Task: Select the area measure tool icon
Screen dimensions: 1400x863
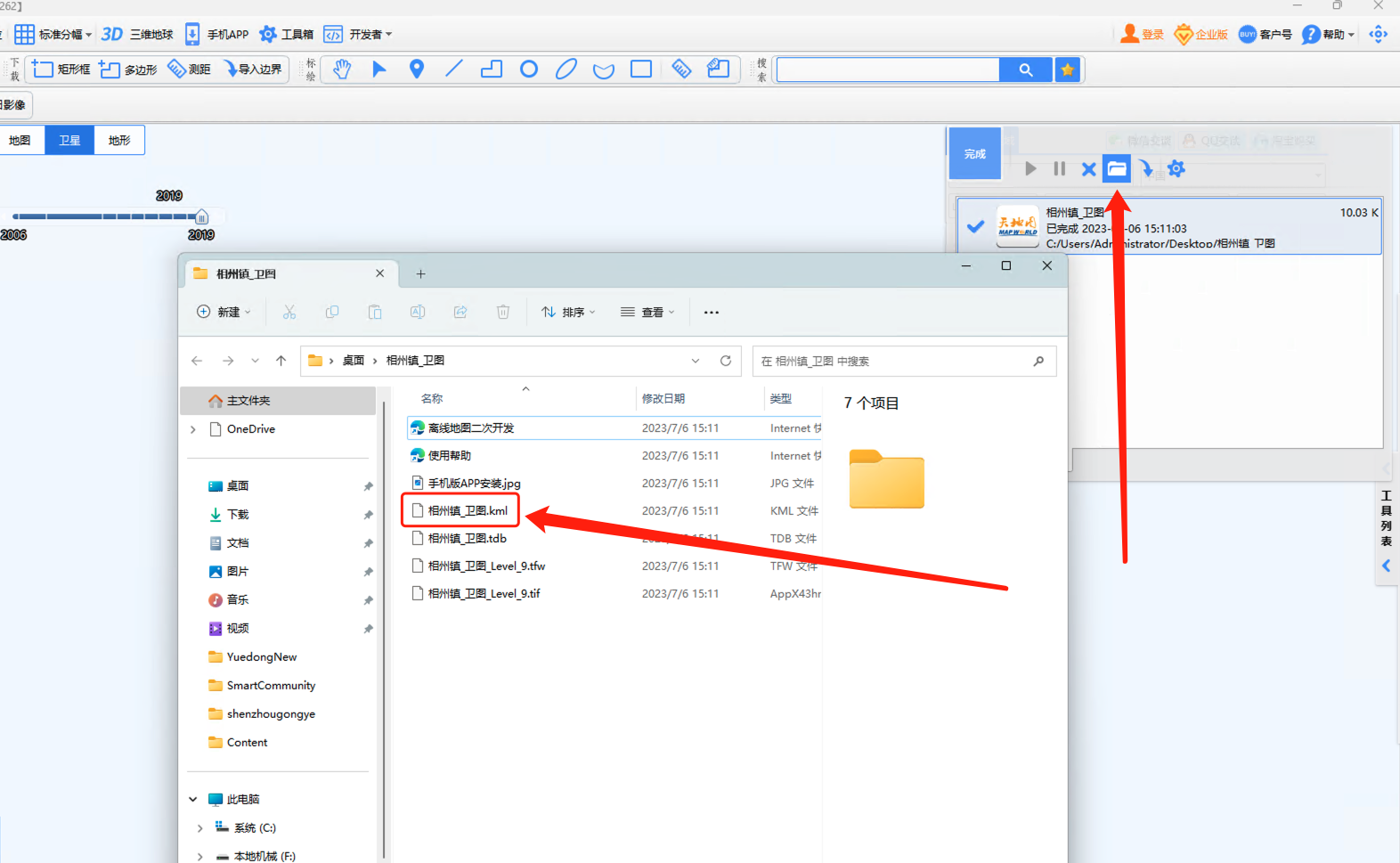Action: click(x=718, y=69)
